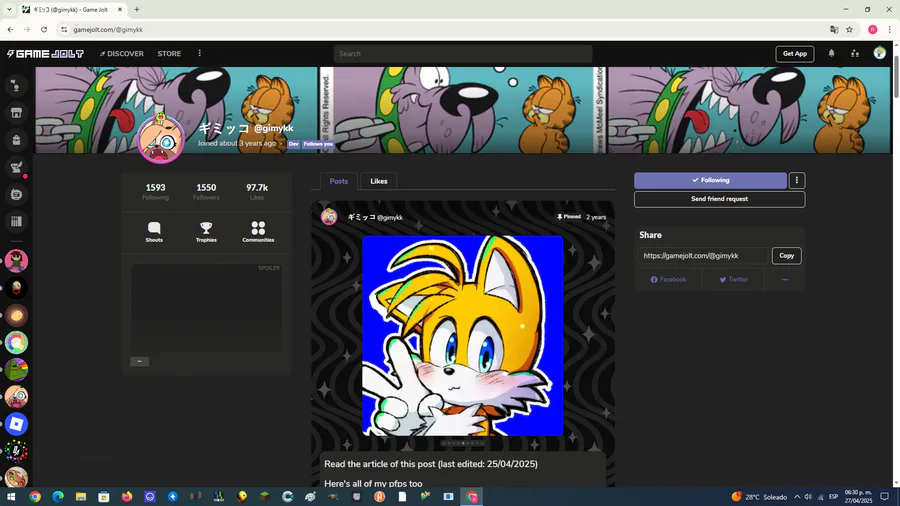Click the profile share URL field
900x506 pixels.
coord(703,256)
